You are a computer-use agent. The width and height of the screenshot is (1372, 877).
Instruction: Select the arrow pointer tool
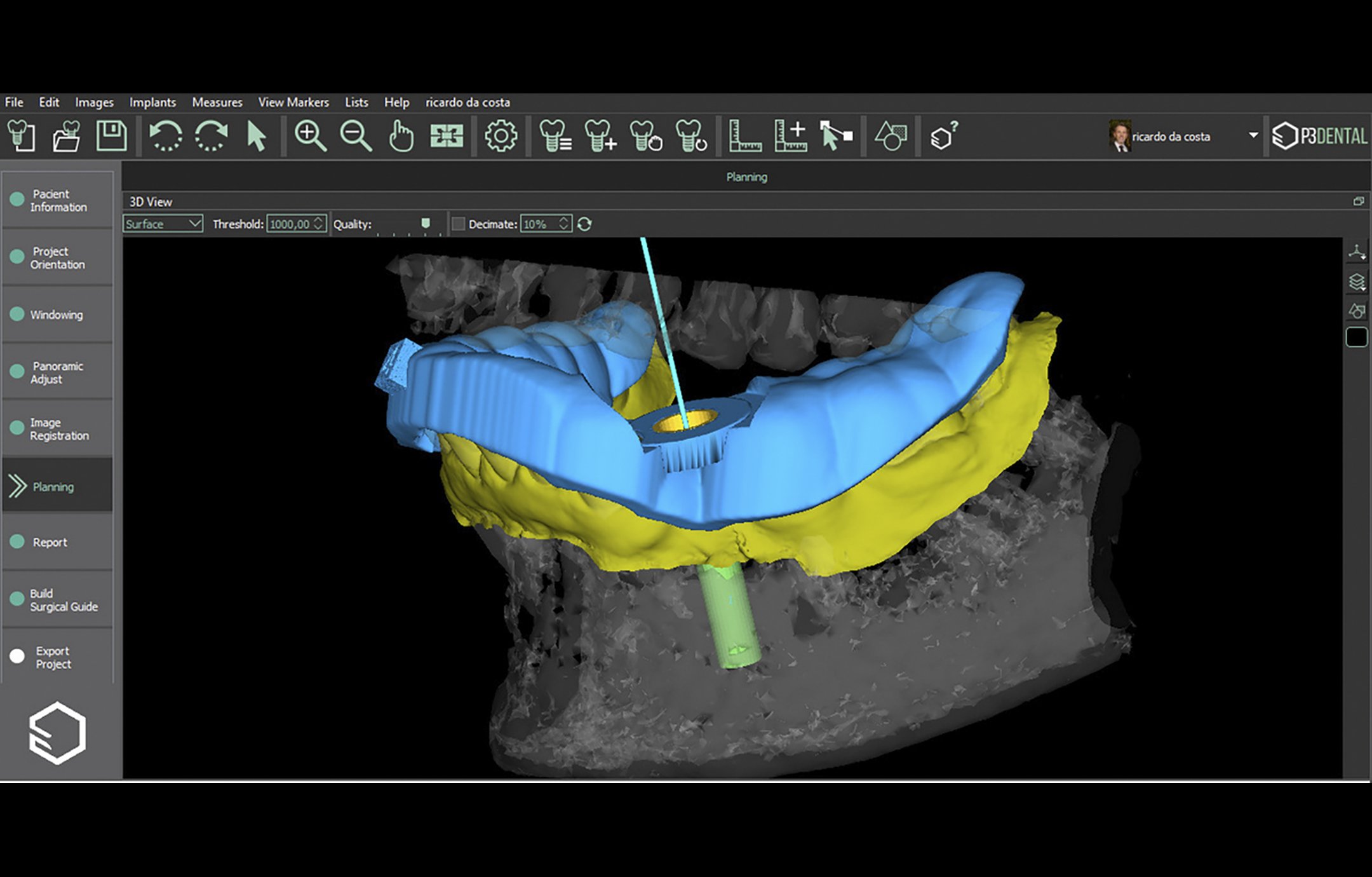tap(256, 136)
